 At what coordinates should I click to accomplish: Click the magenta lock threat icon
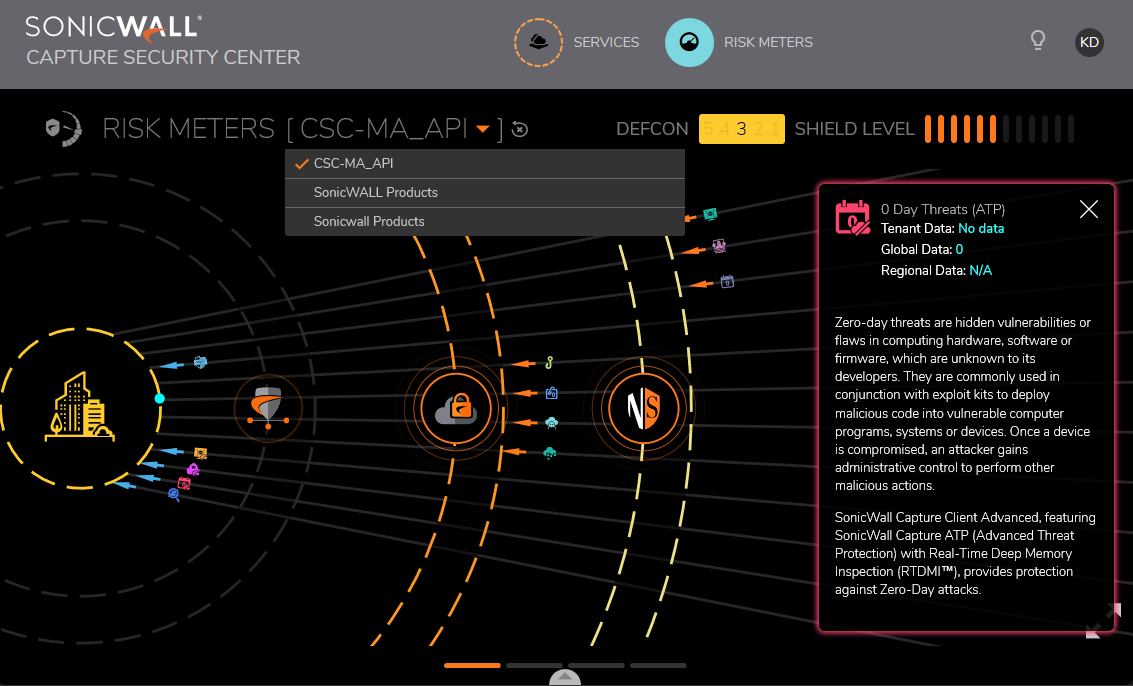[192, 469]
